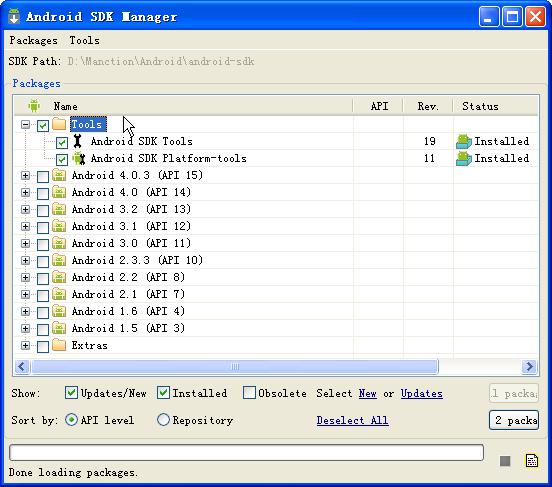Click the Extras folder icon
The height and width of the screenshot is (487, 552).
[59, 345]
